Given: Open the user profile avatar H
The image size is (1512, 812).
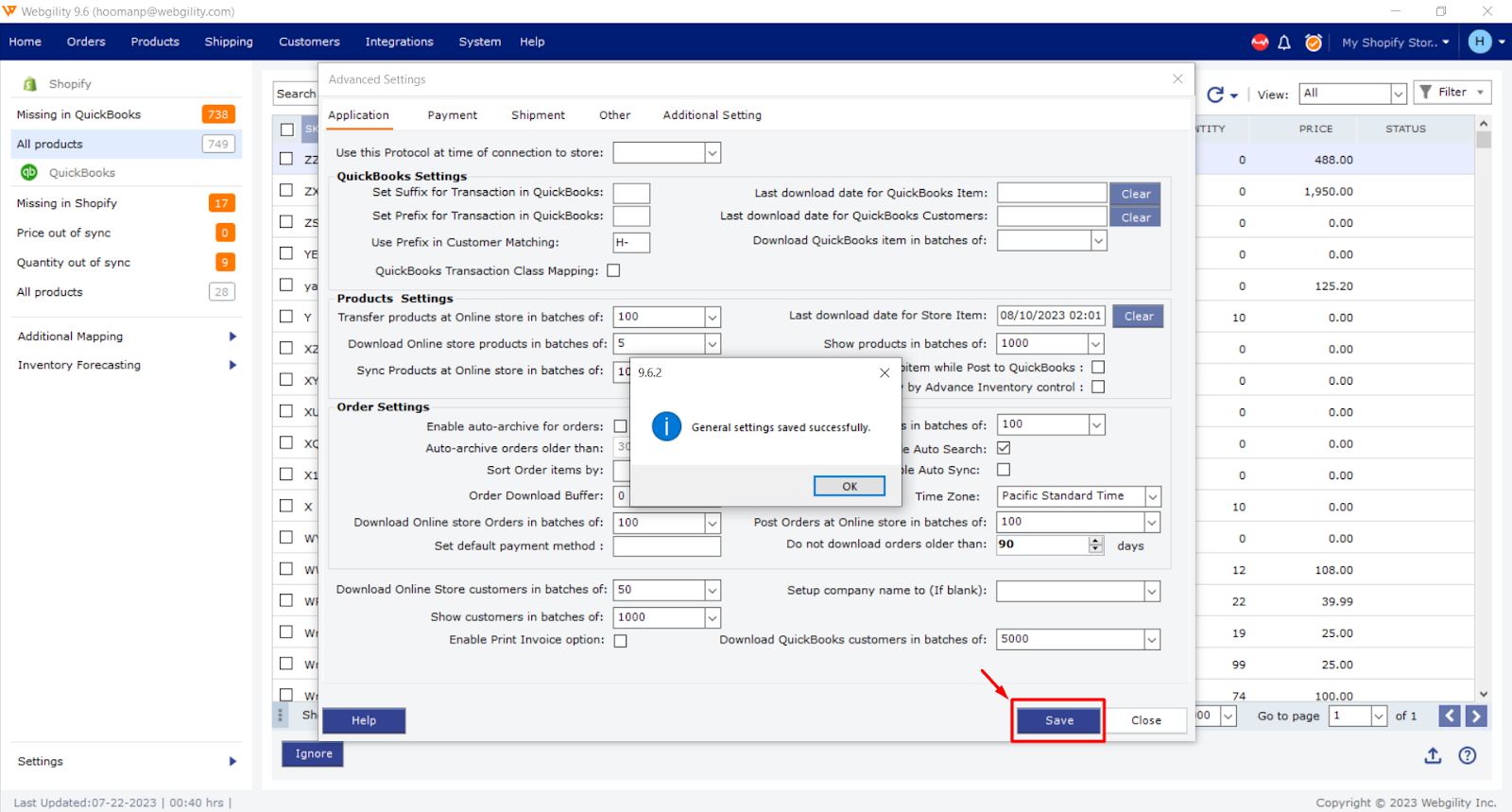Looking at the screenshot, I should pos(1480,42).
